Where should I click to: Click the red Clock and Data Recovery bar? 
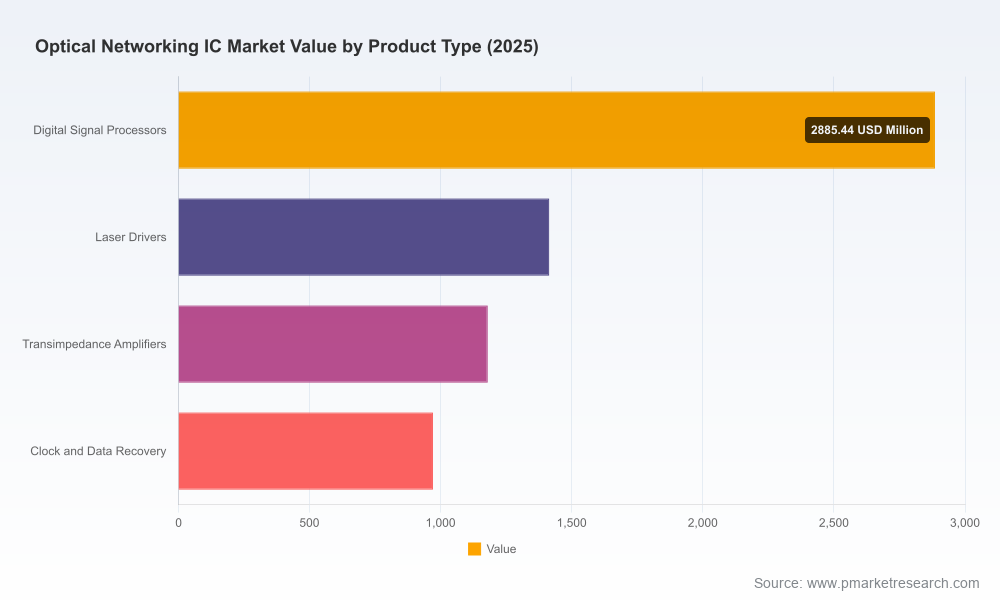click(305, 451)
